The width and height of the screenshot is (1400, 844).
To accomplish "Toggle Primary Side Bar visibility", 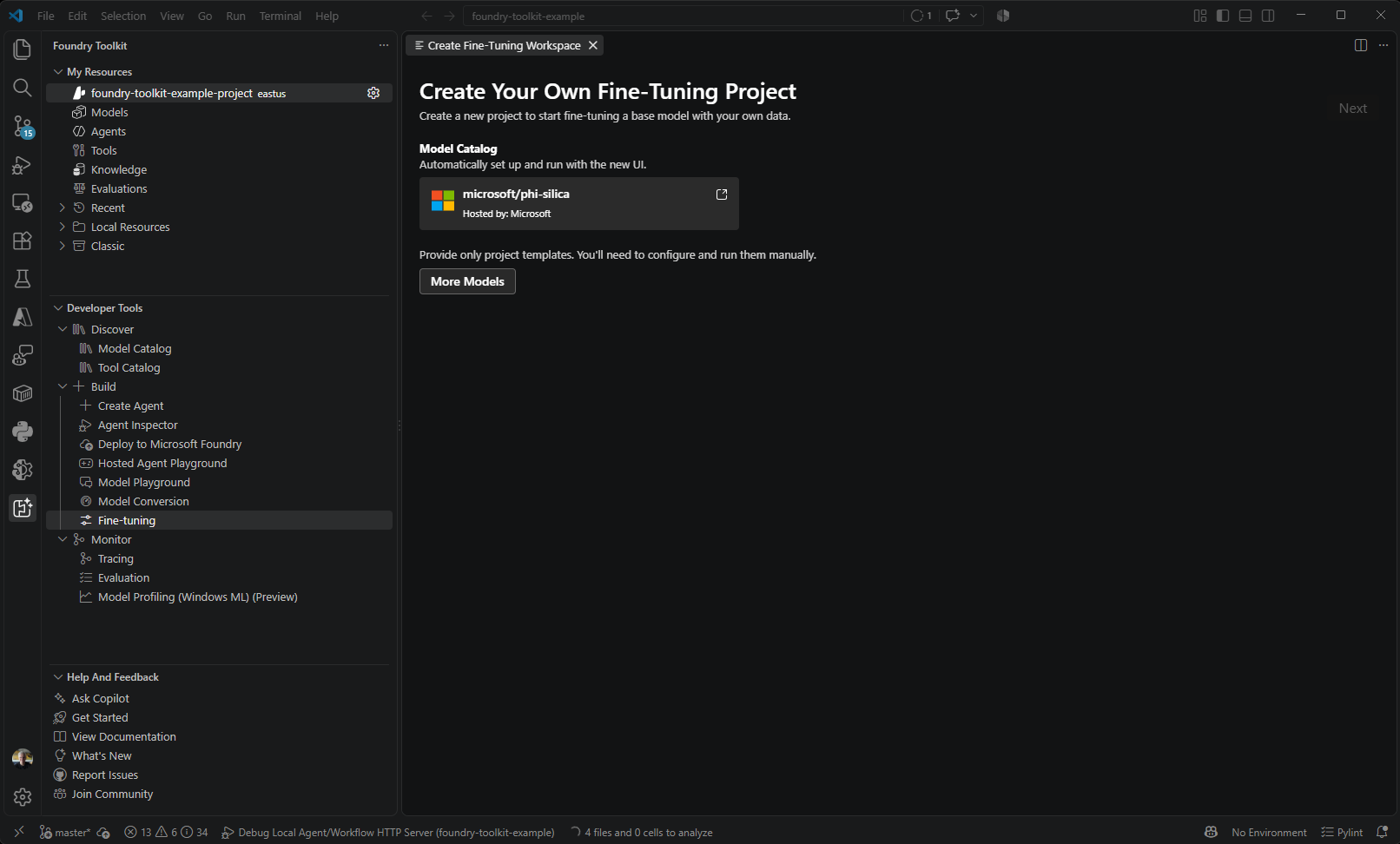I will pyautogui.click(x=1223, y=16).
